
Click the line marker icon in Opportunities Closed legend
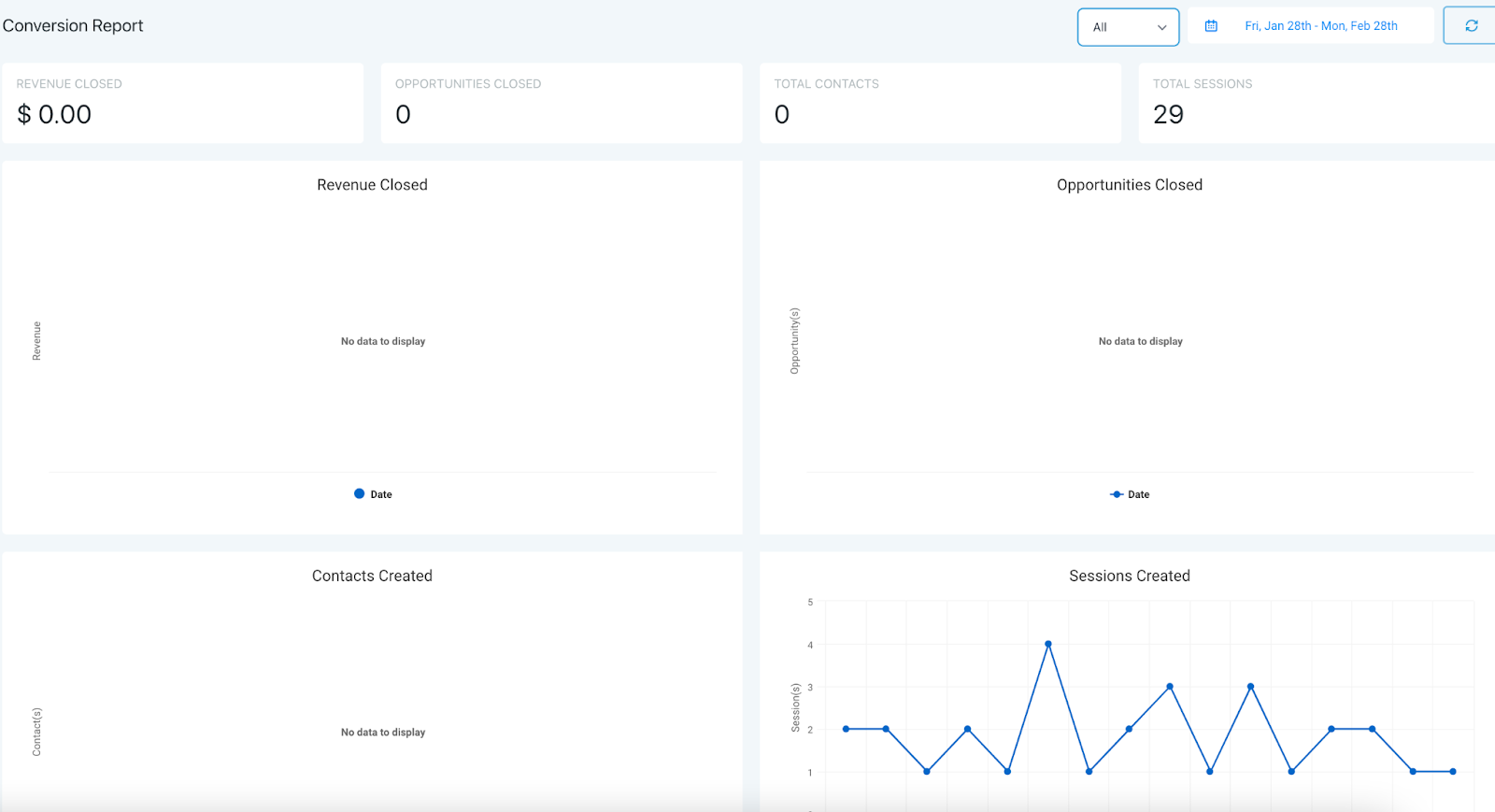coord(1116,494)
